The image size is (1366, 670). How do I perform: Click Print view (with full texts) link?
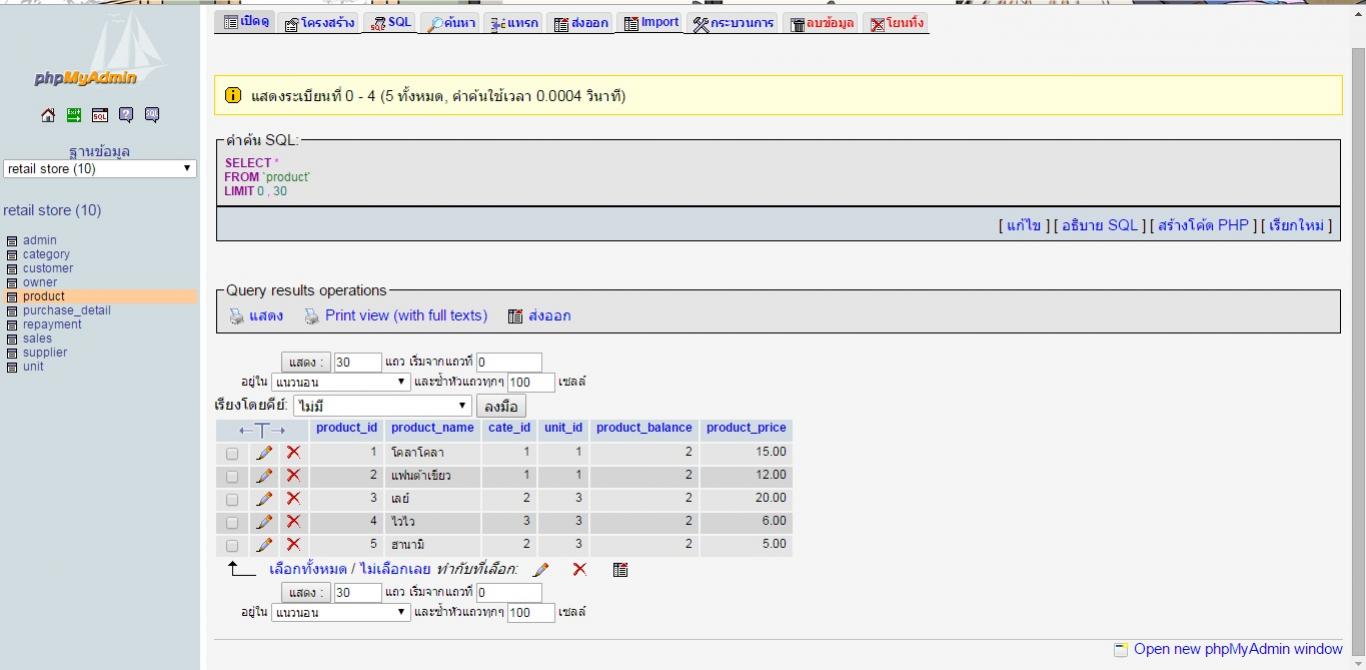point(406,316)
